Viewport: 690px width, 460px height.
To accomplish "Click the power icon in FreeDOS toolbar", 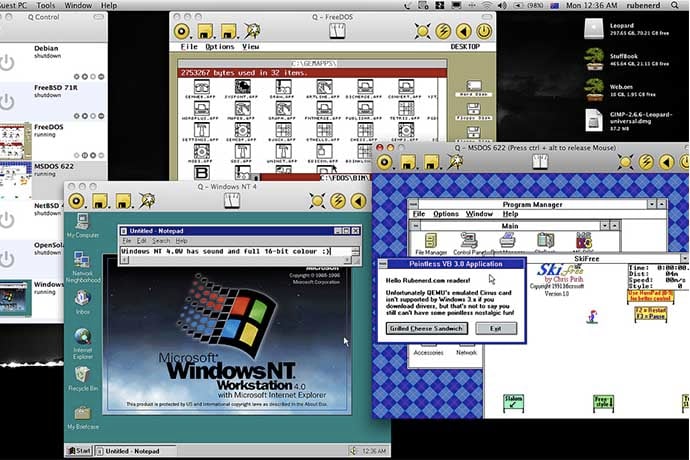I will click(484, 31).
